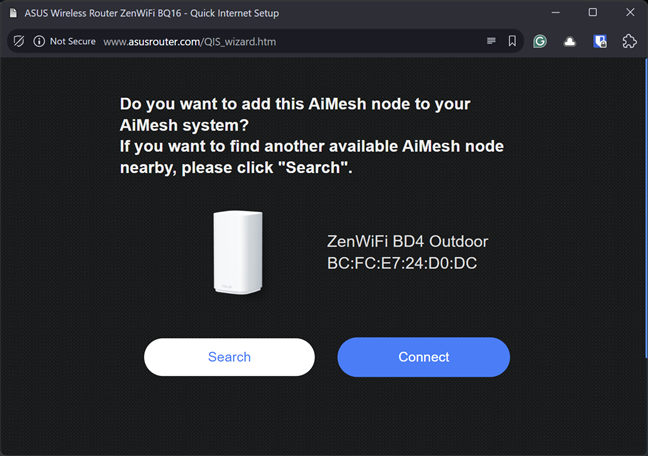Click Search to find another AiMesh node
Screen dimensions: 648x456
(229, 357)
